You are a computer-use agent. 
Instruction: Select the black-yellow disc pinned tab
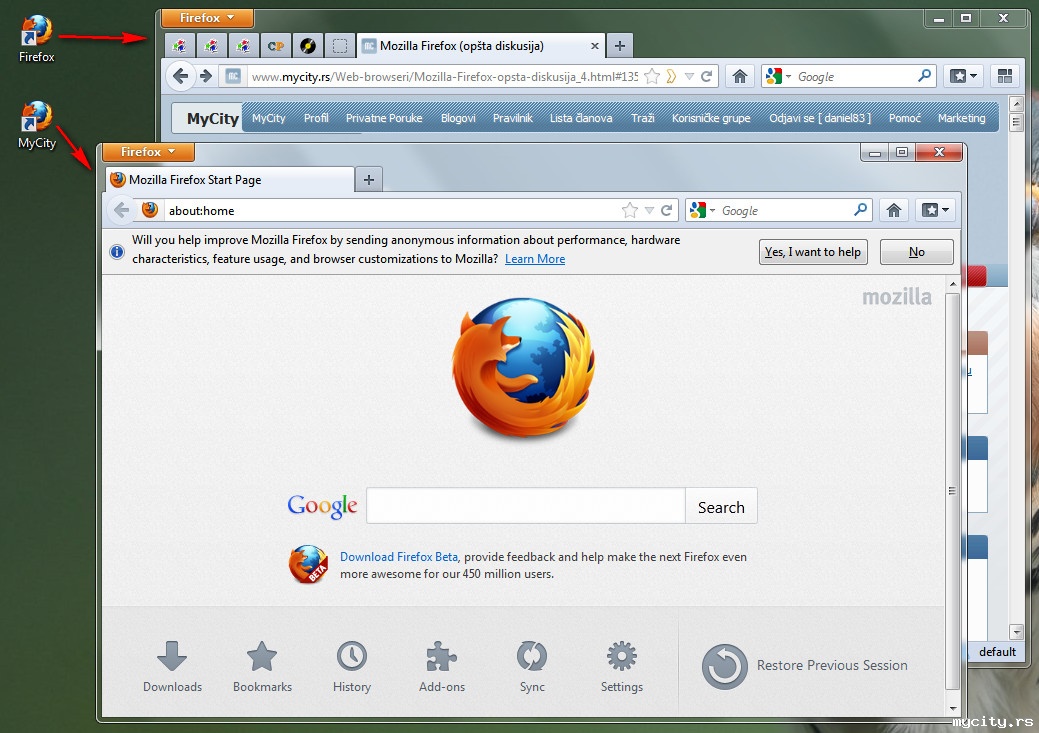coord(307,46)
